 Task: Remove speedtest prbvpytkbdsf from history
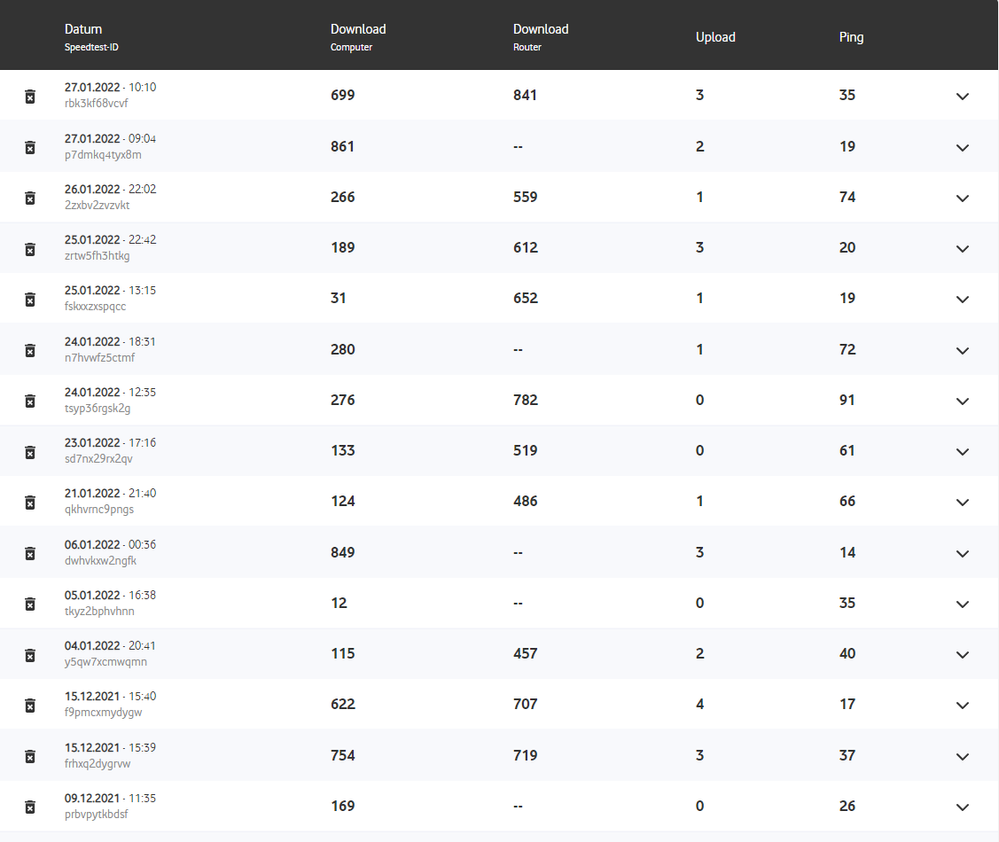pyautogui.click(x=30, y=807)
